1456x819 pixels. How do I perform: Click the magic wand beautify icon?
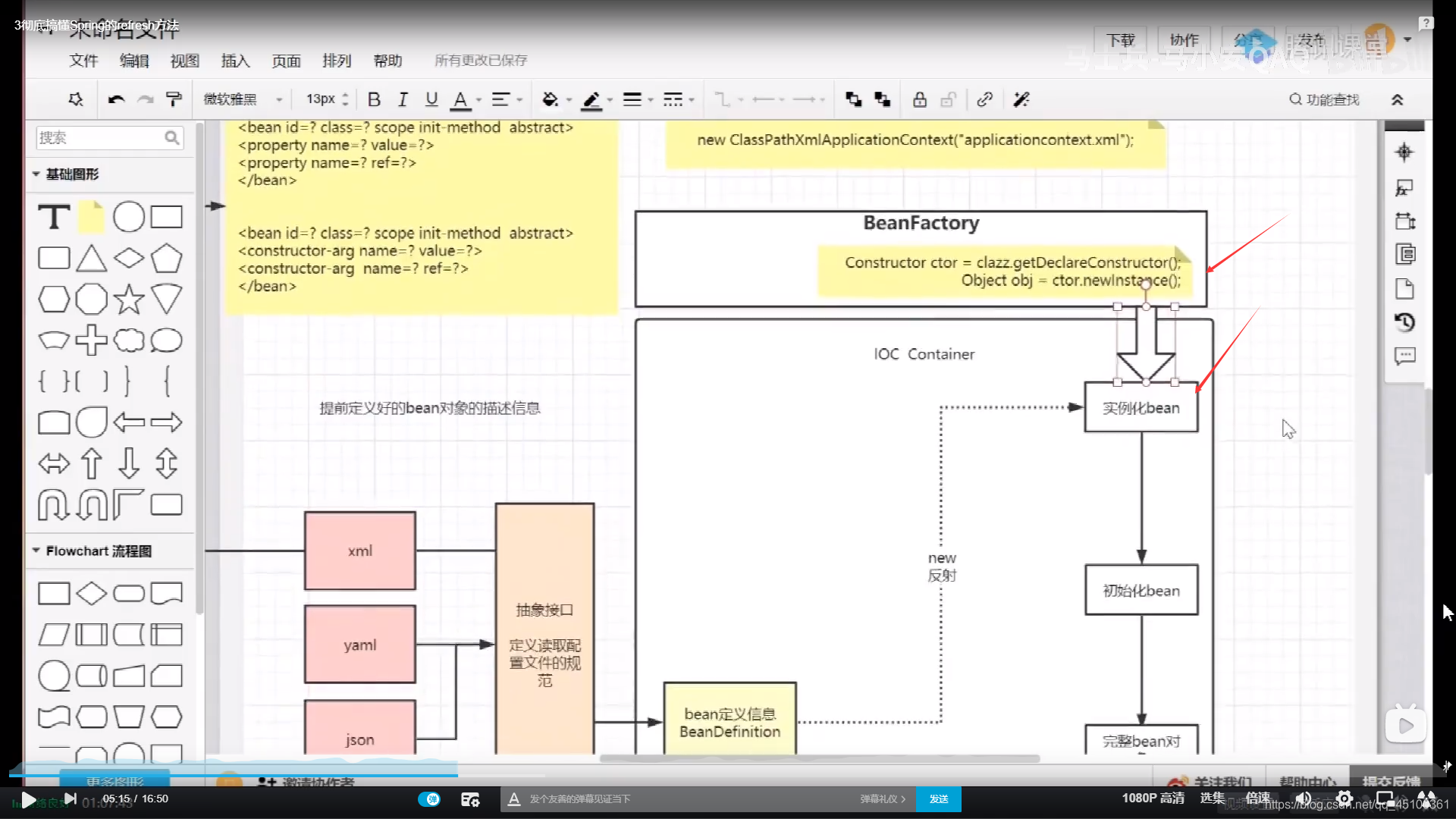pyautogui.click(x=1021, y=99)
